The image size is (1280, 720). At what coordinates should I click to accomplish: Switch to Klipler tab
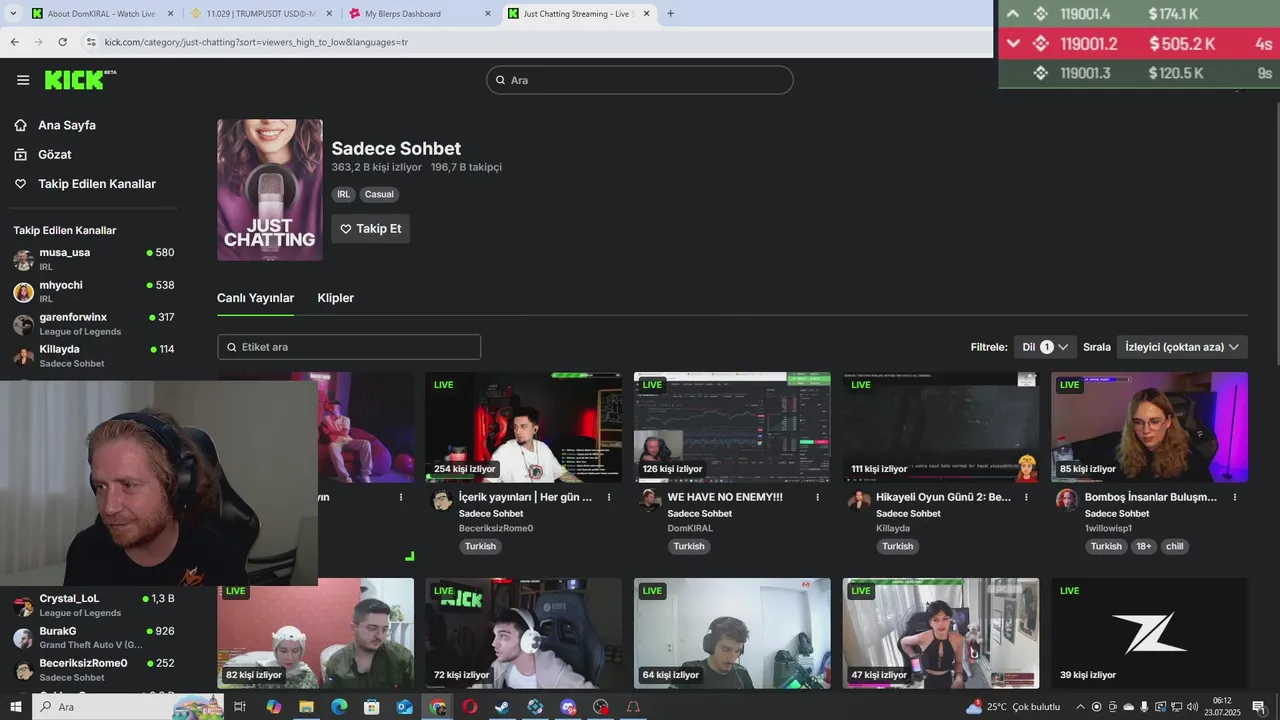point(336,298)
